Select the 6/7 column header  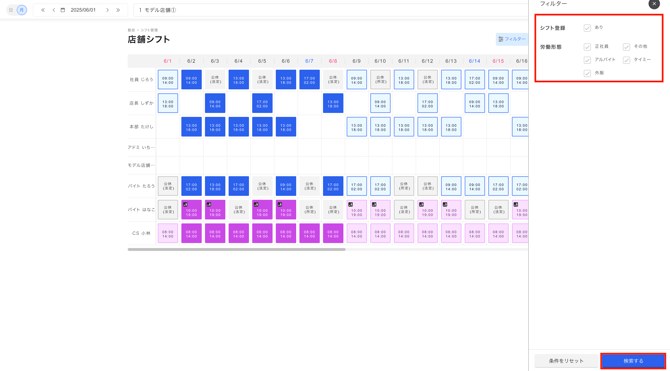309,61
